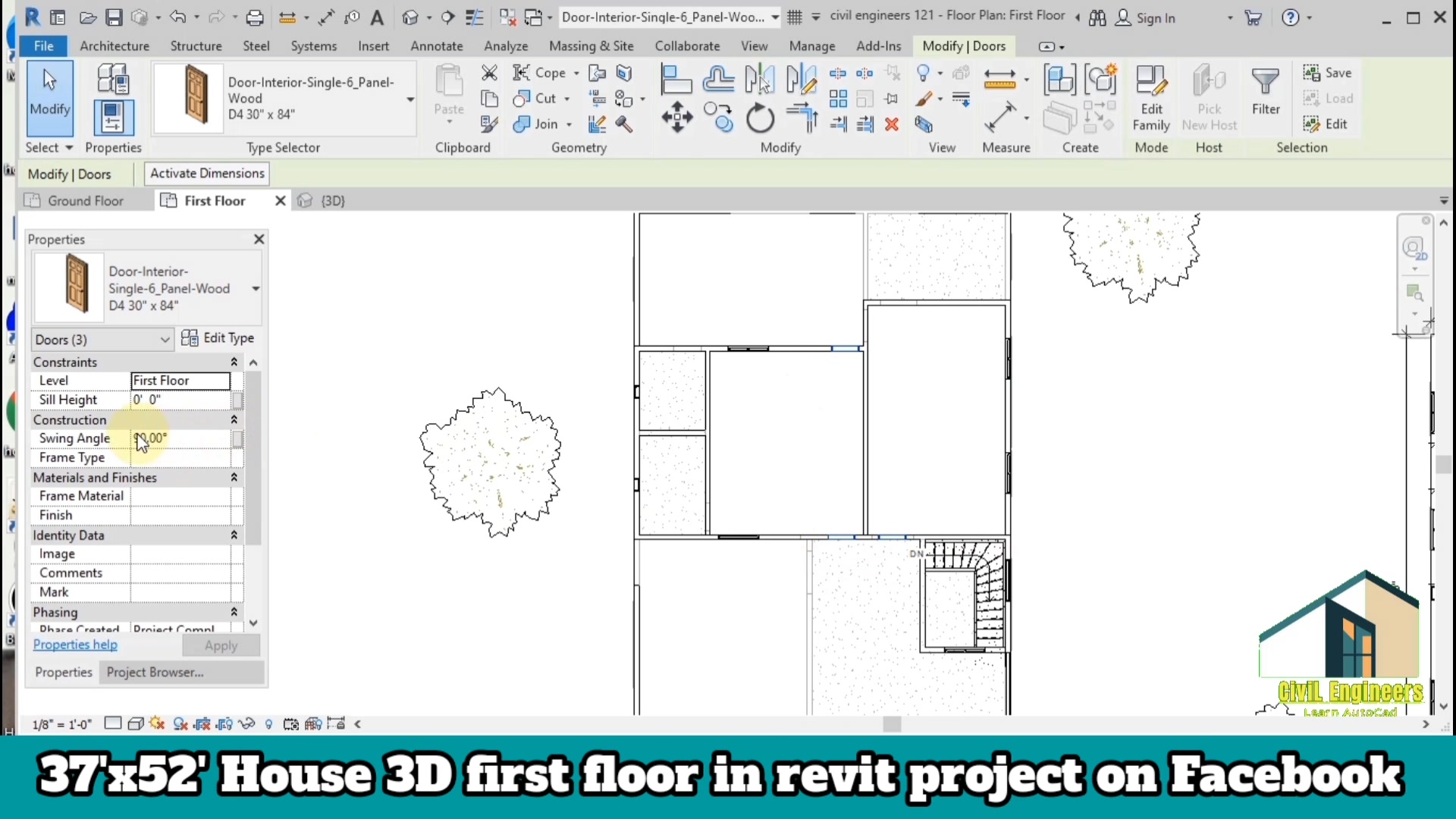Select the Align tool icon
The width and height of the screenshot is (1456, 819).
(676, 80)
